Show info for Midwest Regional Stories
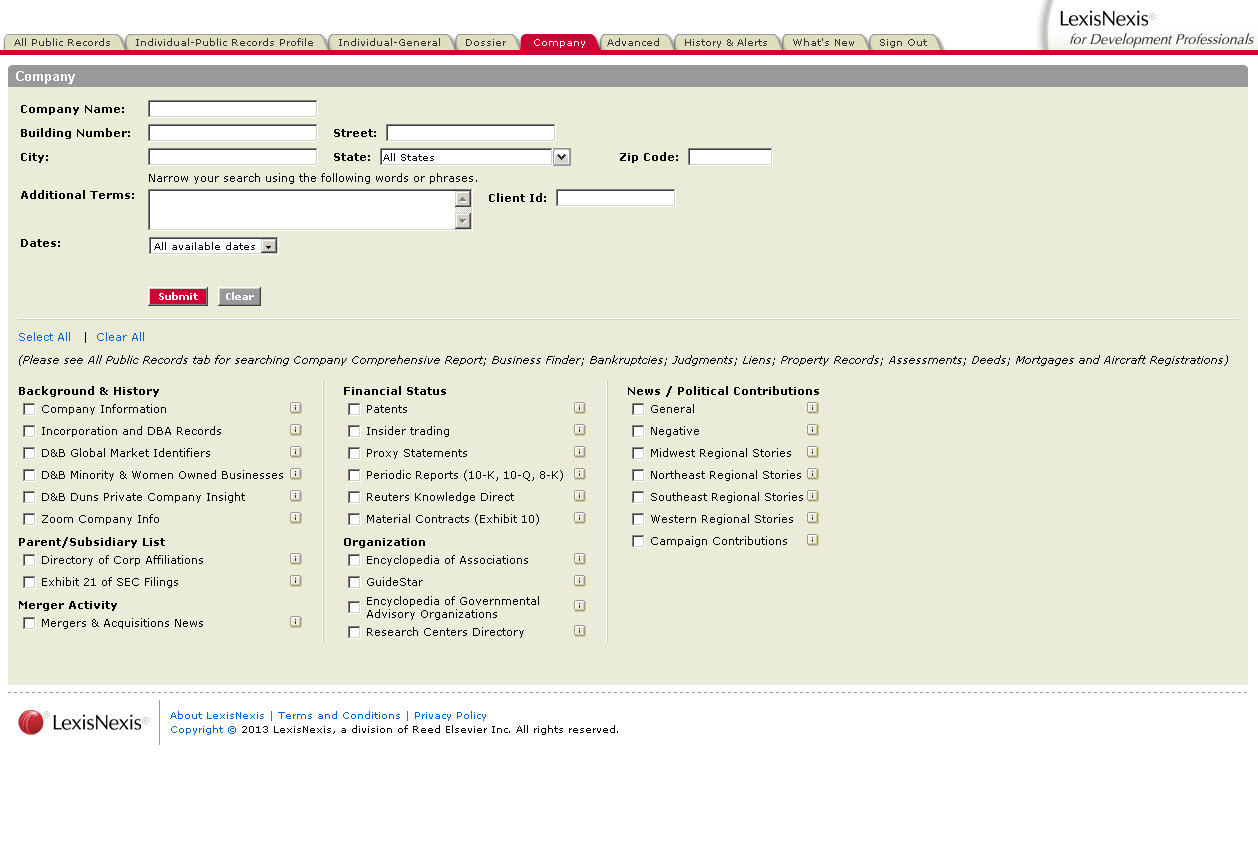Image resolution: width=1258 pixels, height=845 pixels. [x=813, y=452]
